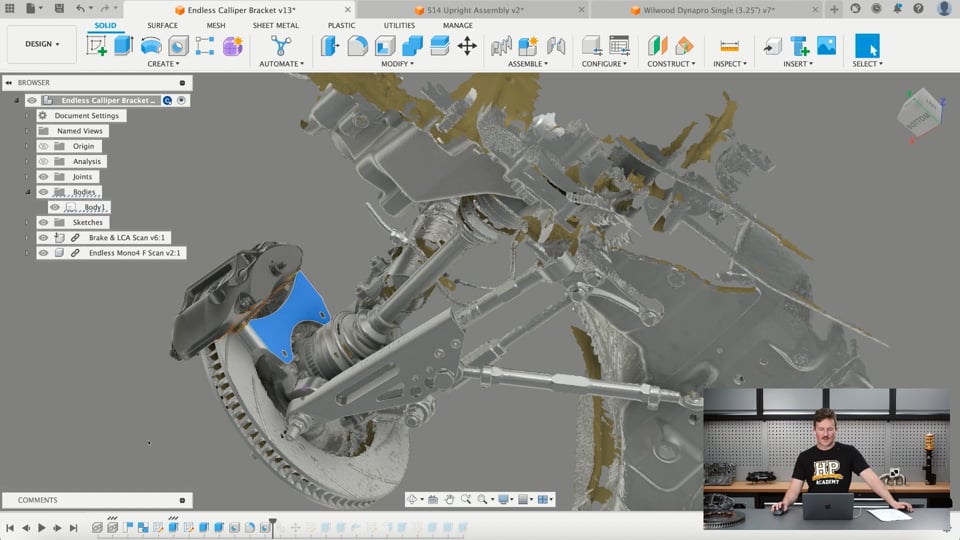Open the AUTOMATE dropdown menu

tap(282, 64)
